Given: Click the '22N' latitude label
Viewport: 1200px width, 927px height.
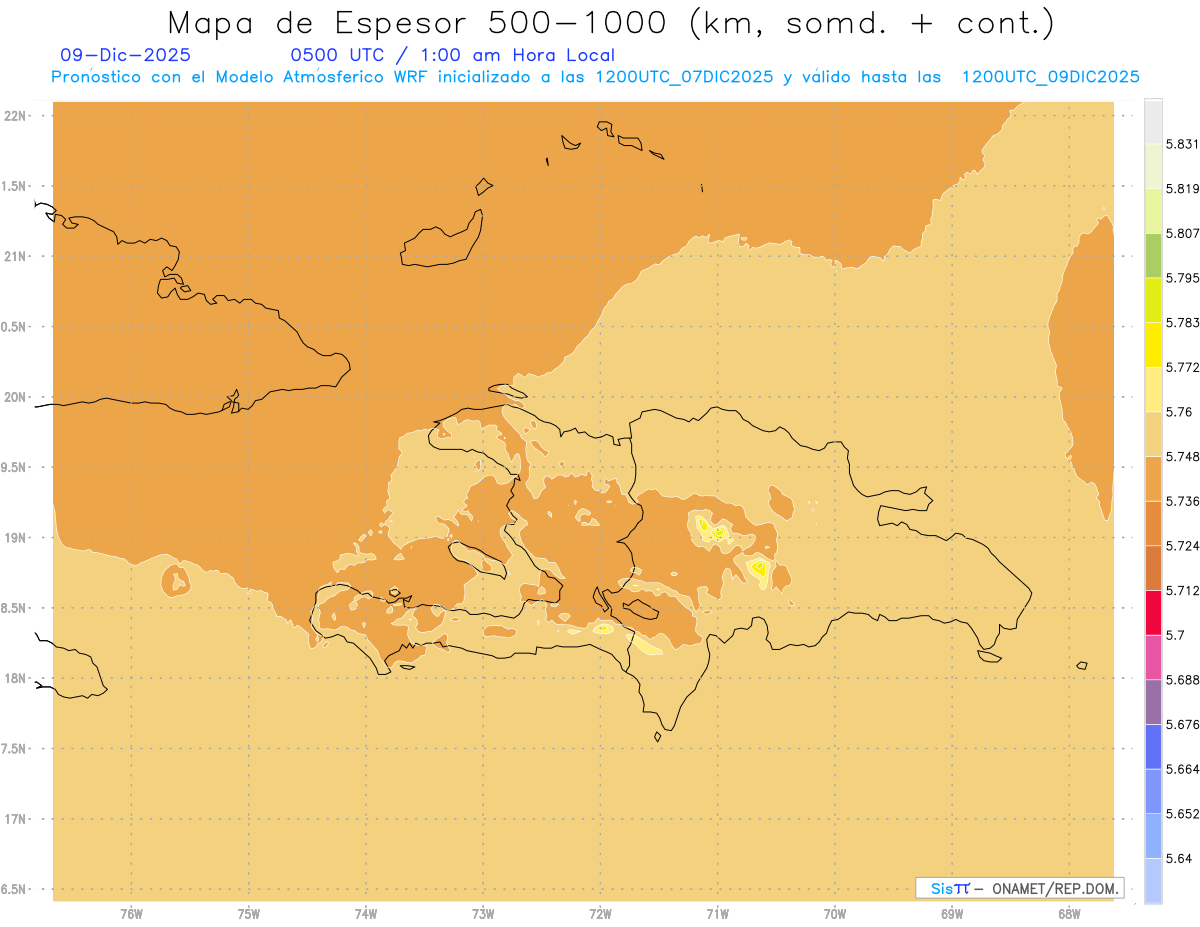Looking at the screenshot, I should coord(15,116).
